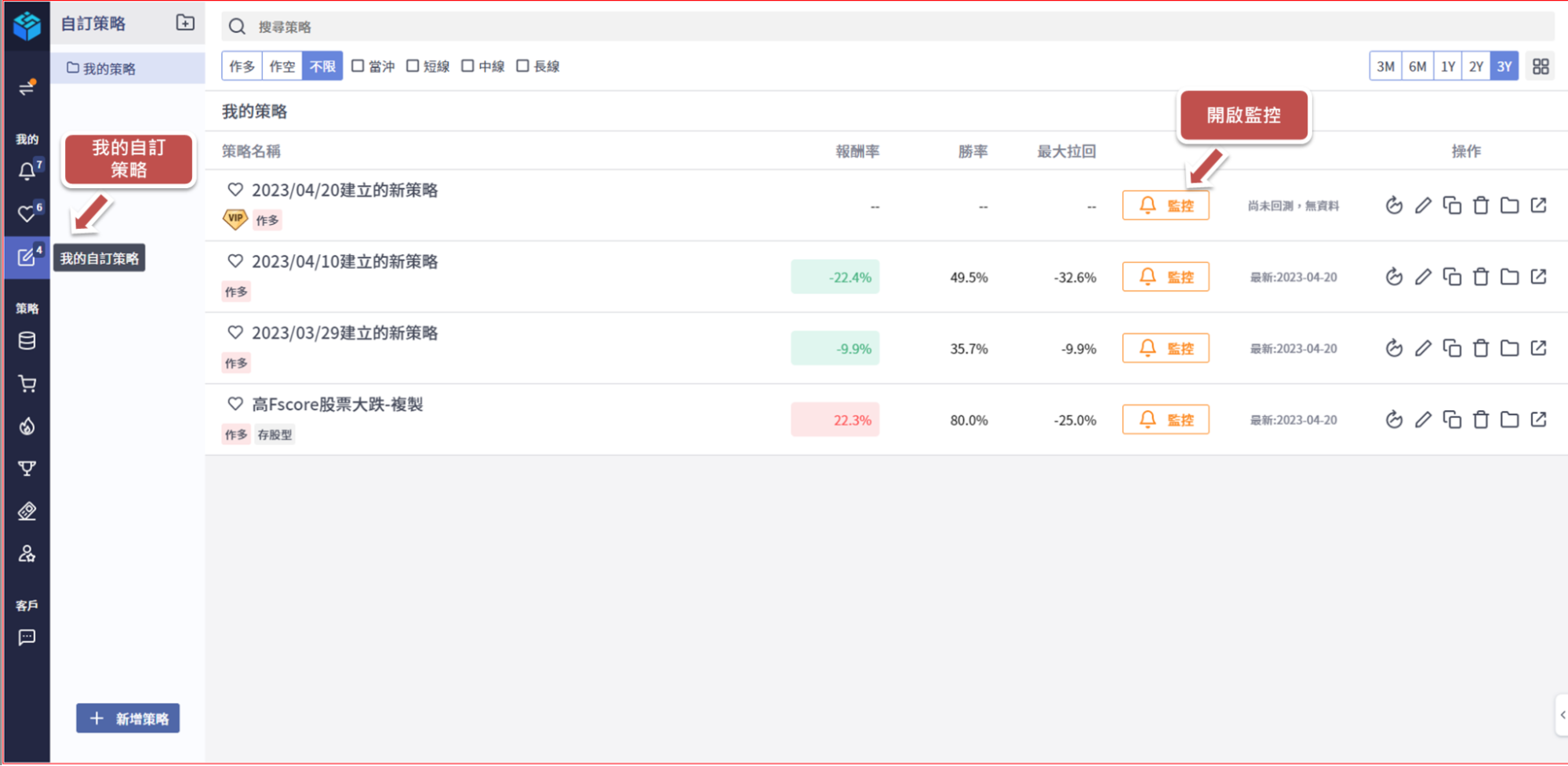Screen dimensions: 1568x766
Task: Switch period to 6M
Action: click(1417, 67)
